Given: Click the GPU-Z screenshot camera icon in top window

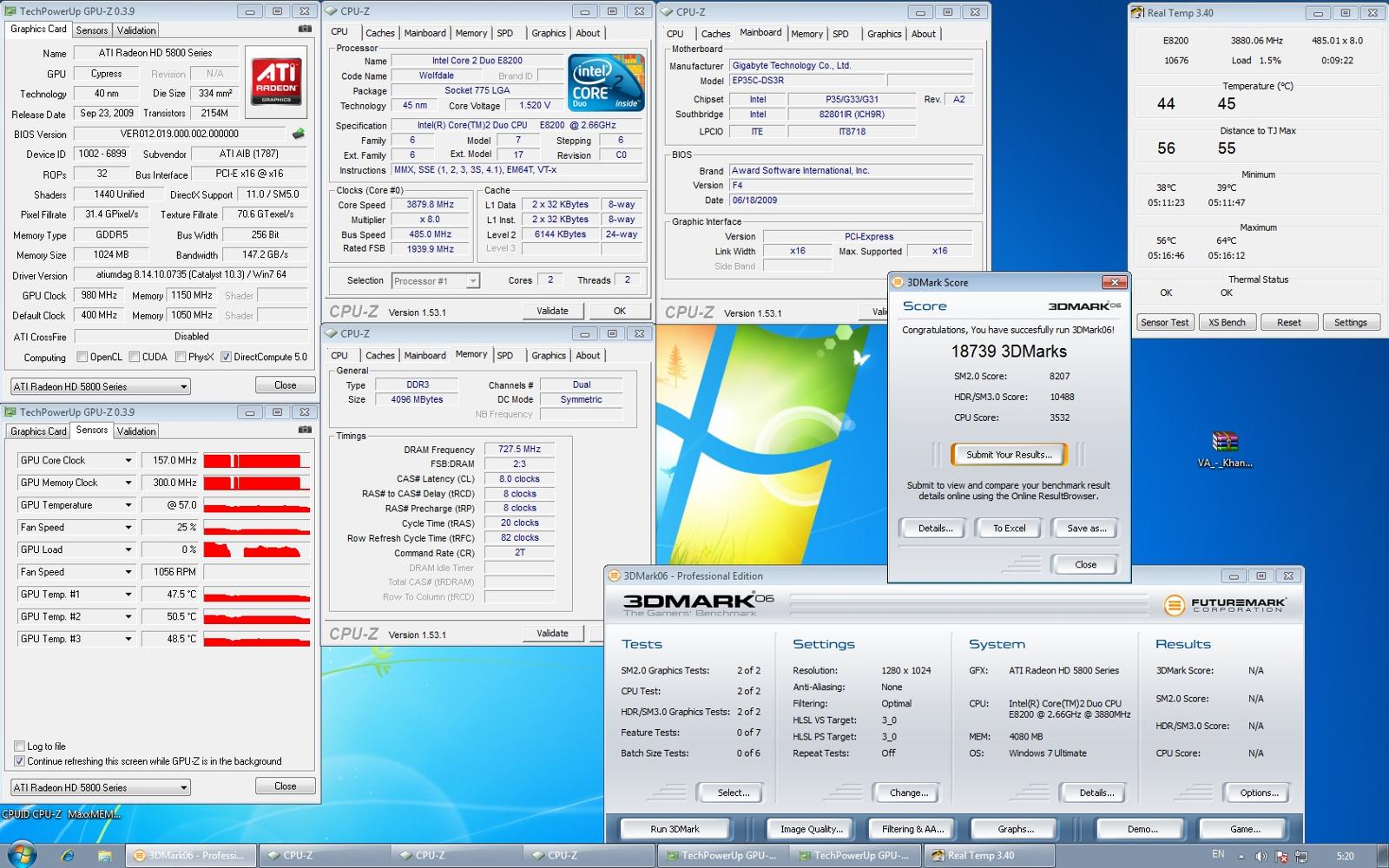Looking at the screenshot, I should tap(305, 29).
